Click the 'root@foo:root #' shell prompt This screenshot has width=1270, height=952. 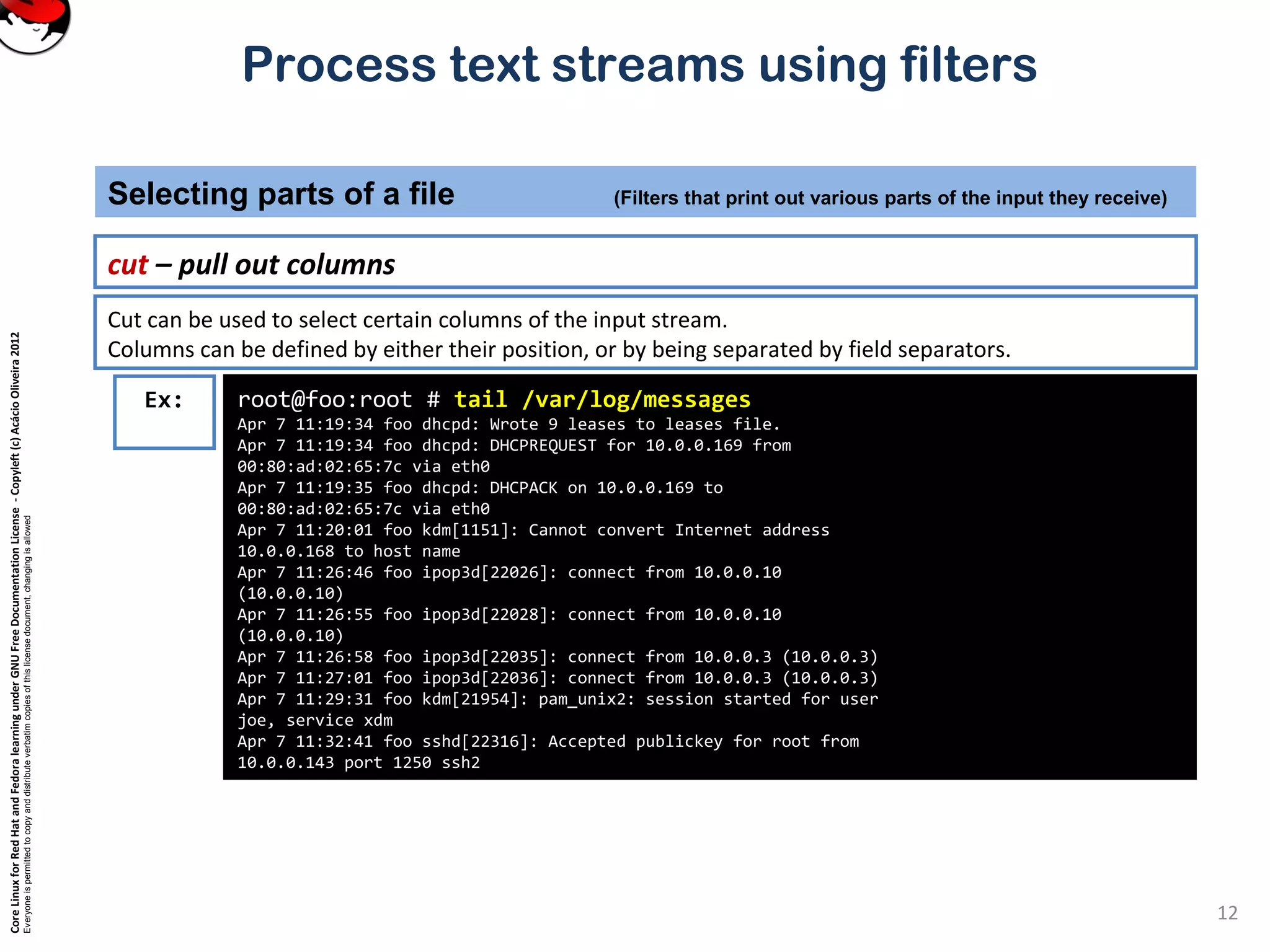click(x=339, y=399)
